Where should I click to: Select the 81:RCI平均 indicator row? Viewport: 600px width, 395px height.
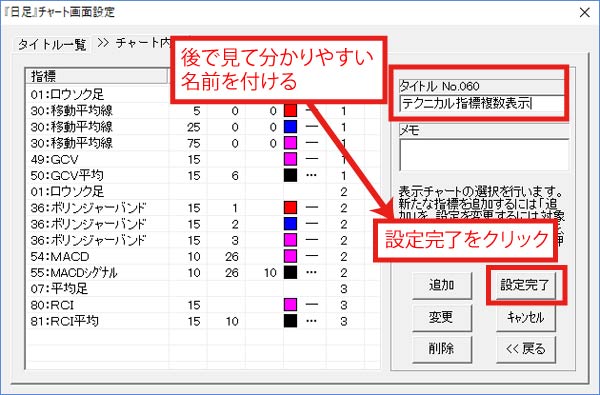pos(203,321)
